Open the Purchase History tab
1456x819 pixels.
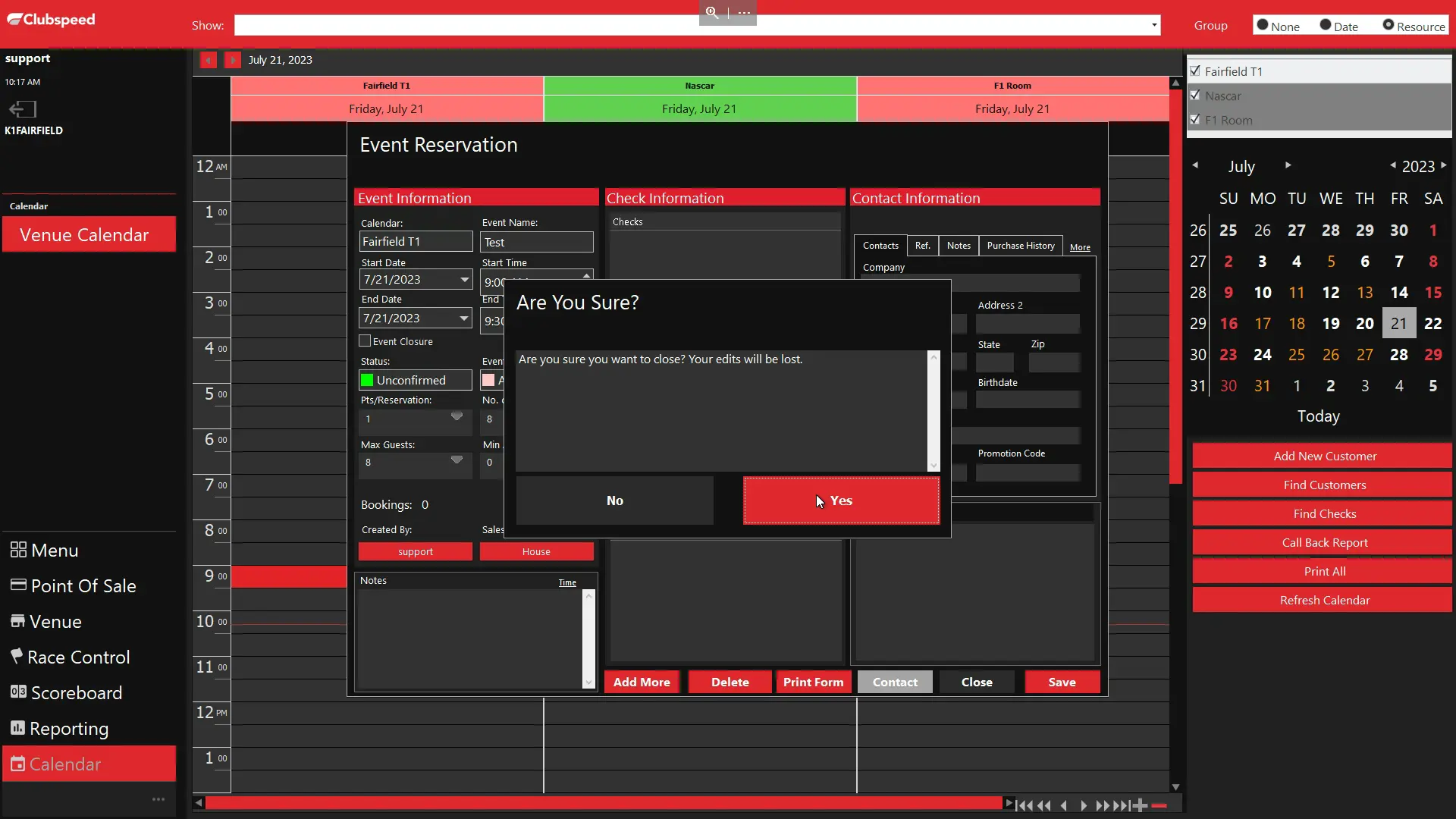point(1021,246)
